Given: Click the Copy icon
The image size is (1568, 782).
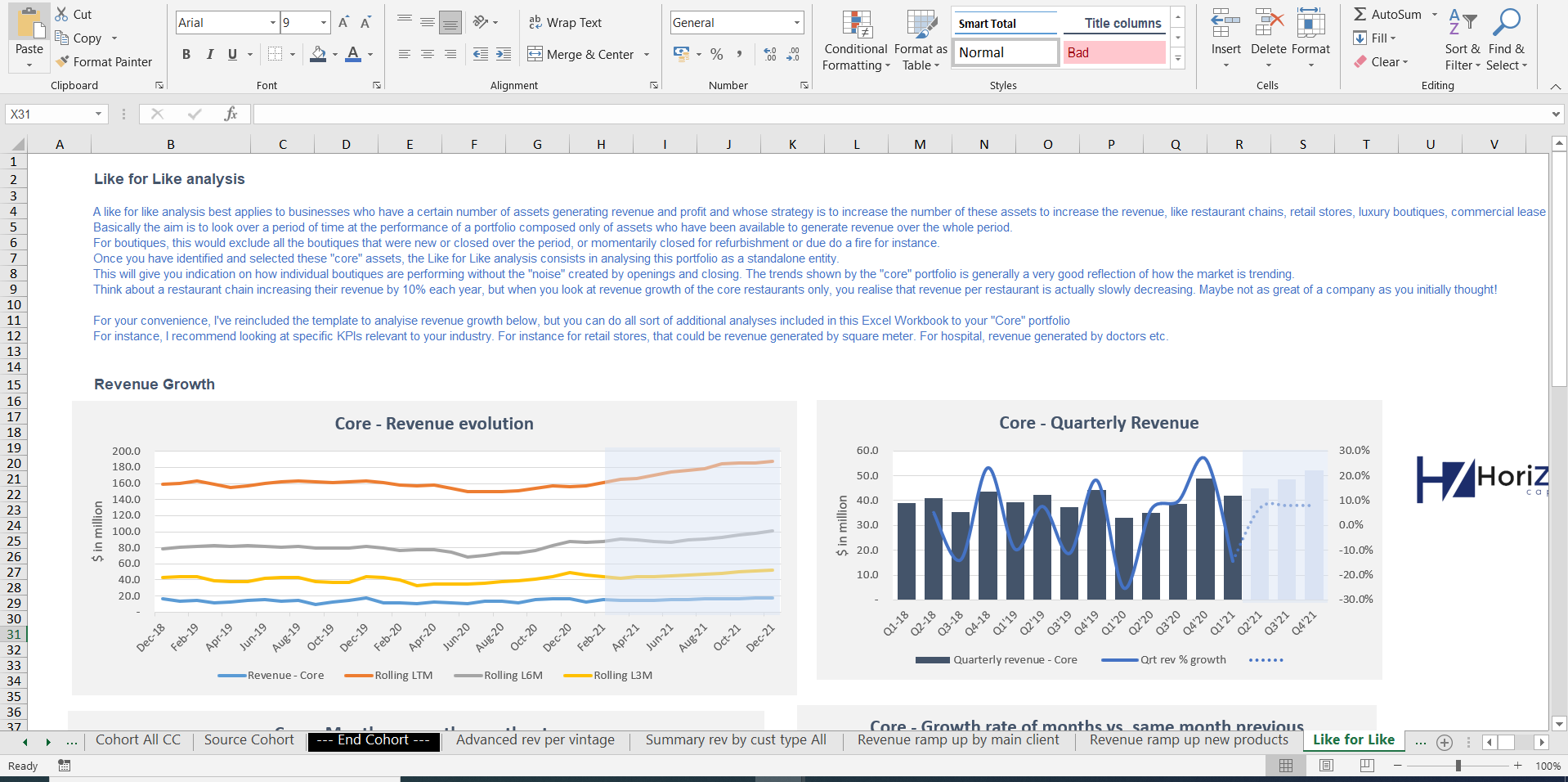Looking at the screenshot, I should 62,38.
